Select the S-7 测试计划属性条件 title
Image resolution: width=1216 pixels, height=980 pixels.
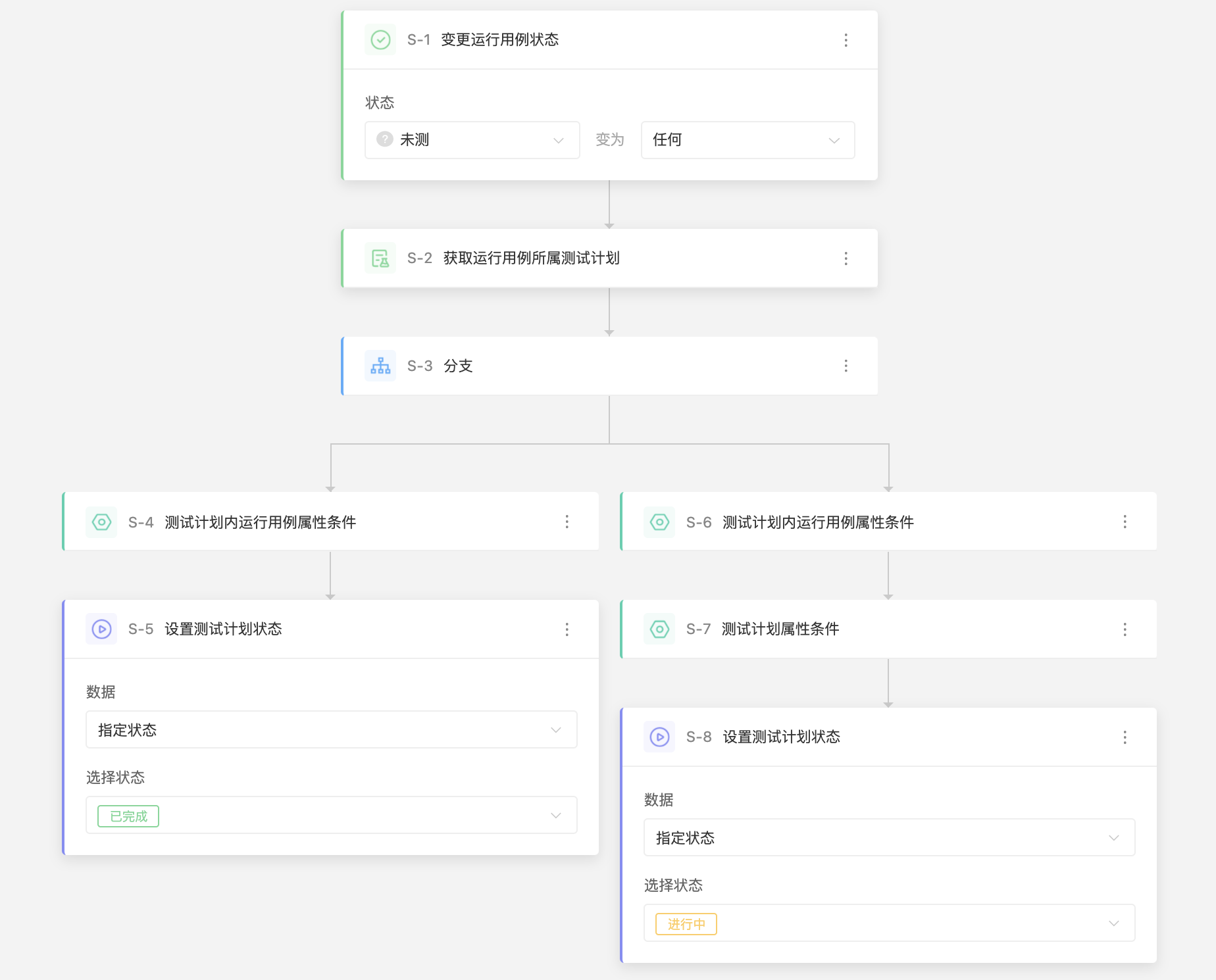coord(780,629)
